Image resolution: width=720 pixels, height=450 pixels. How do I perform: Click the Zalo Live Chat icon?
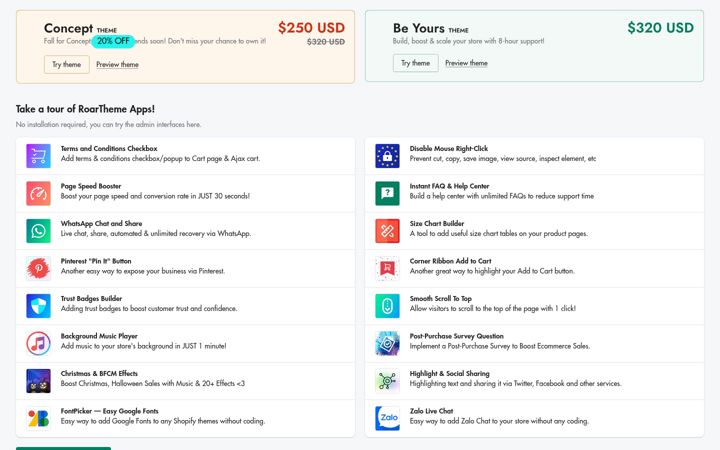pyautogui.click(x=387, y=418)
